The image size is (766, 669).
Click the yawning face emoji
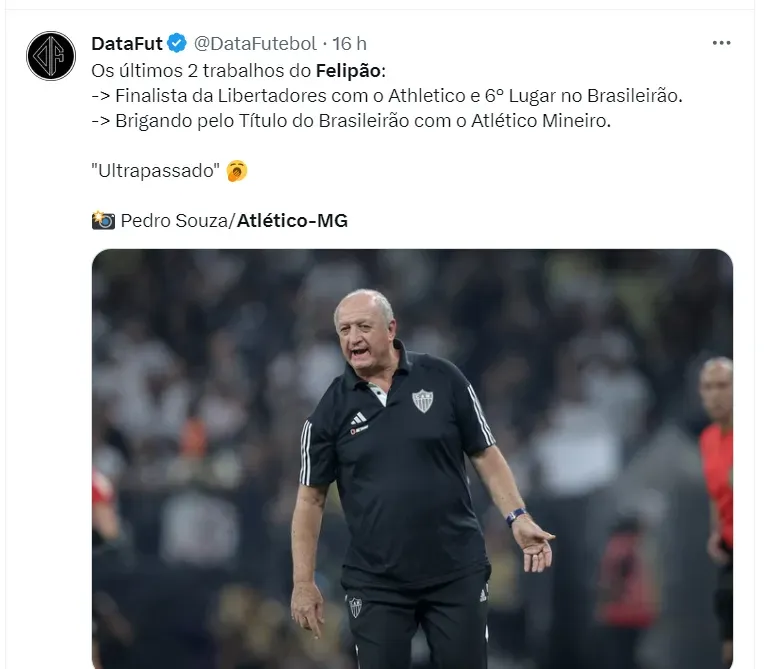(237, 171)
